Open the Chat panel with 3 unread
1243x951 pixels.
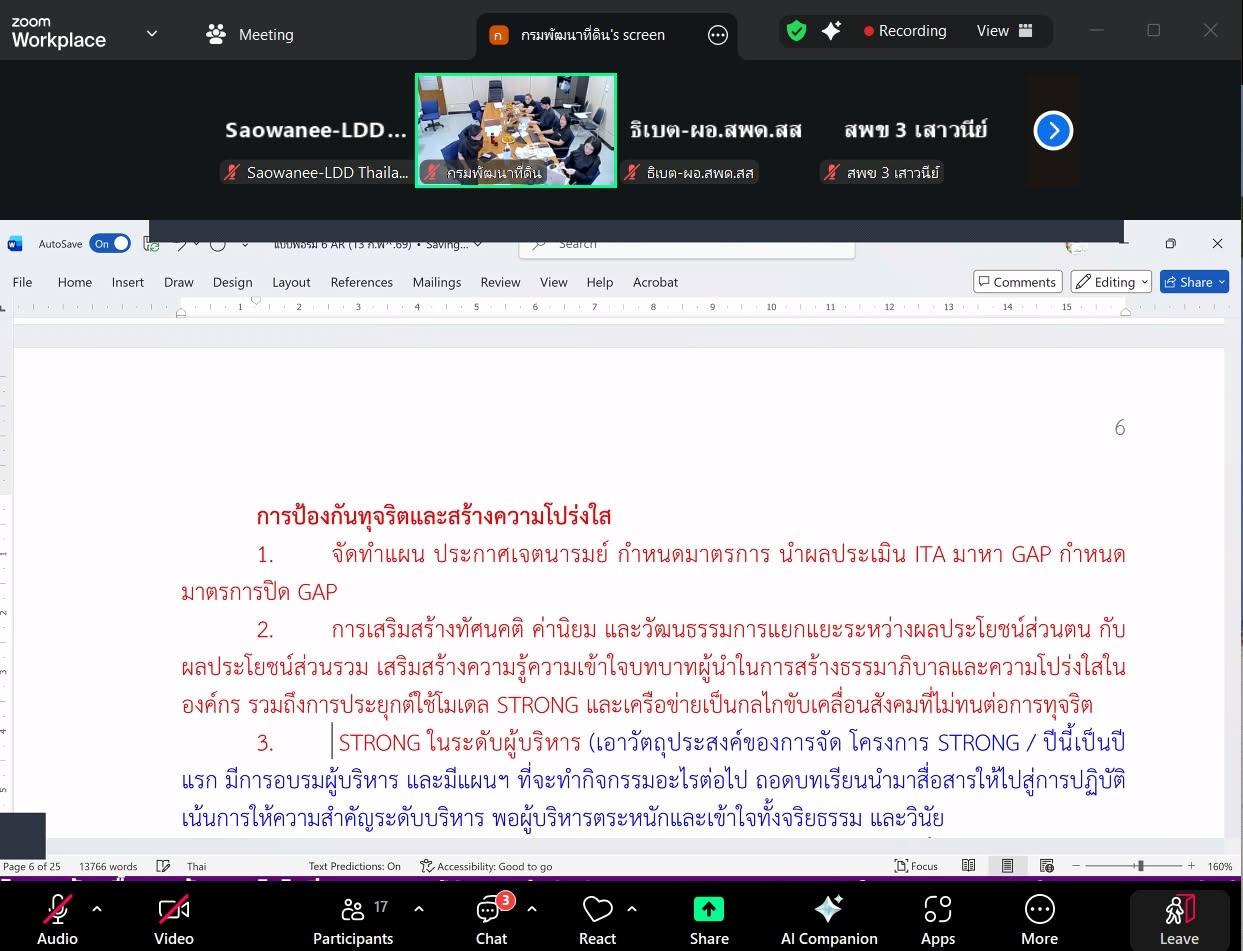(491, 919)
